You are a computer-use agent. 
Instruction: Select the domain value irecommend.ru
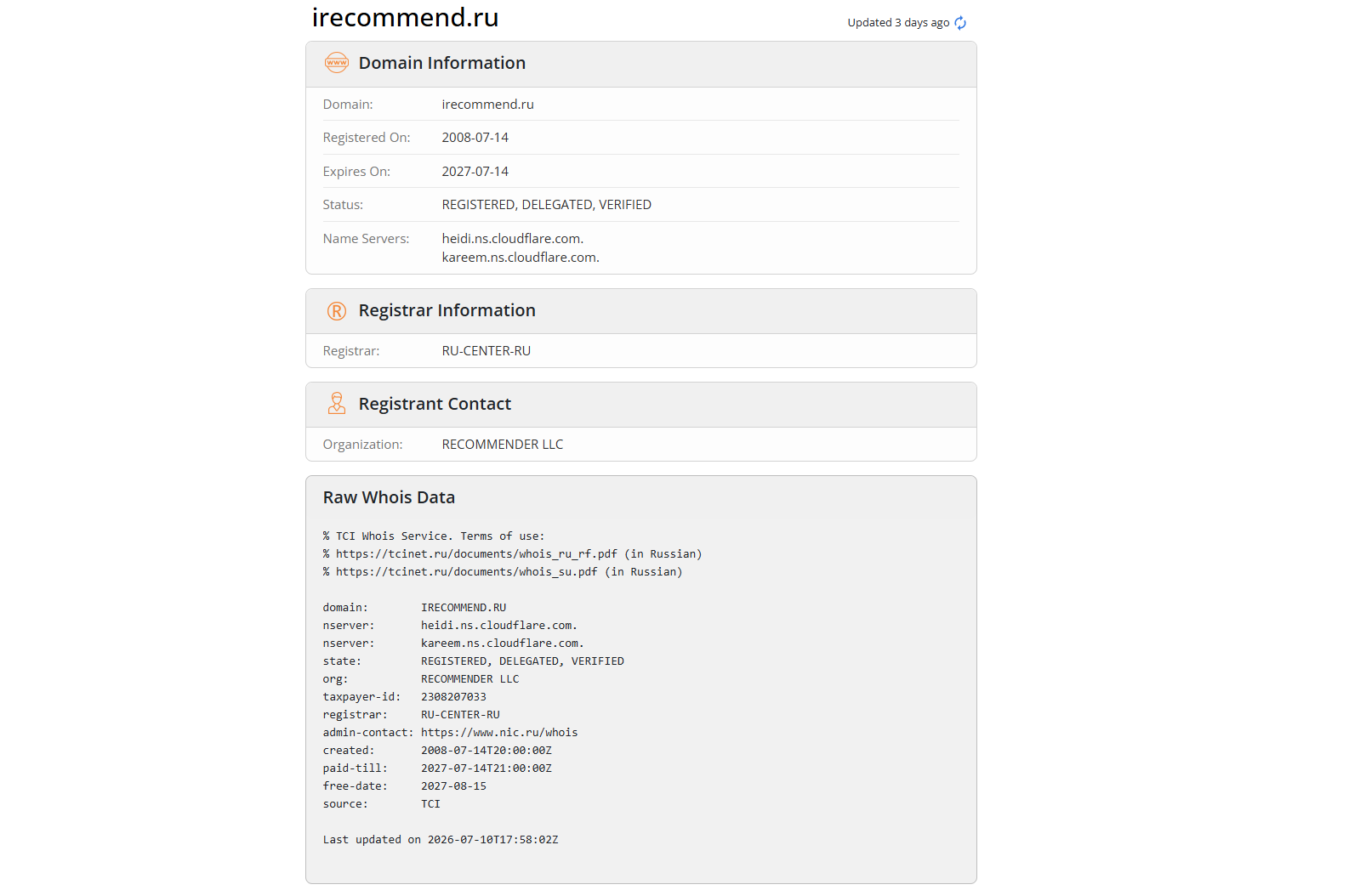click(487, 105)
